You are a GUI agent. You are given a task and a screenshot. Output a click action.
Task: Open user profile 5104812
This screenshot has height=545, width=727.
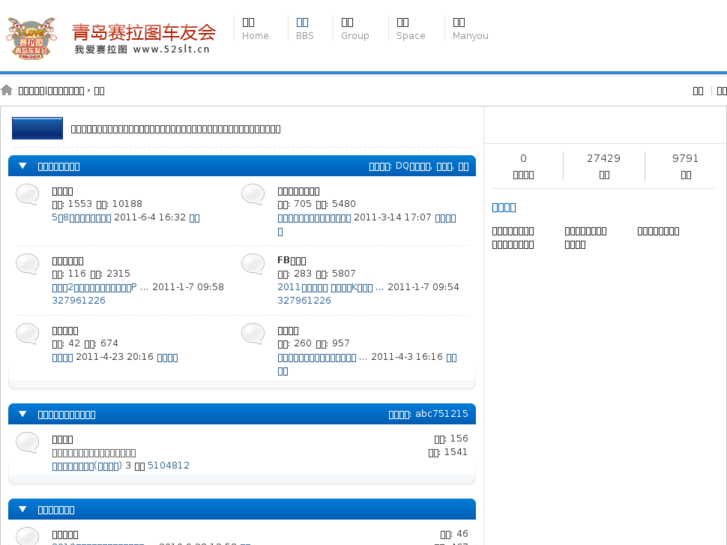(168, 466)
